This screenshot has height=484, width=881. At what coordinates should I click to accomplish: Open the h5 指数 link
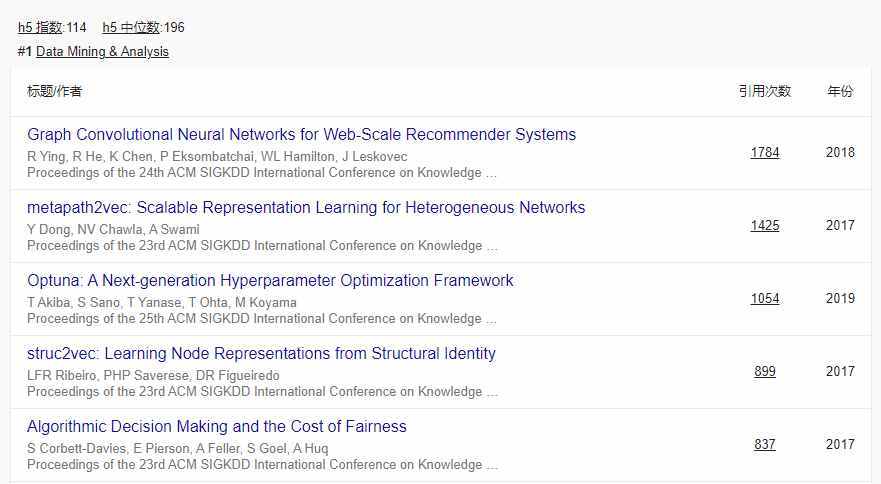tap(40, 28)
